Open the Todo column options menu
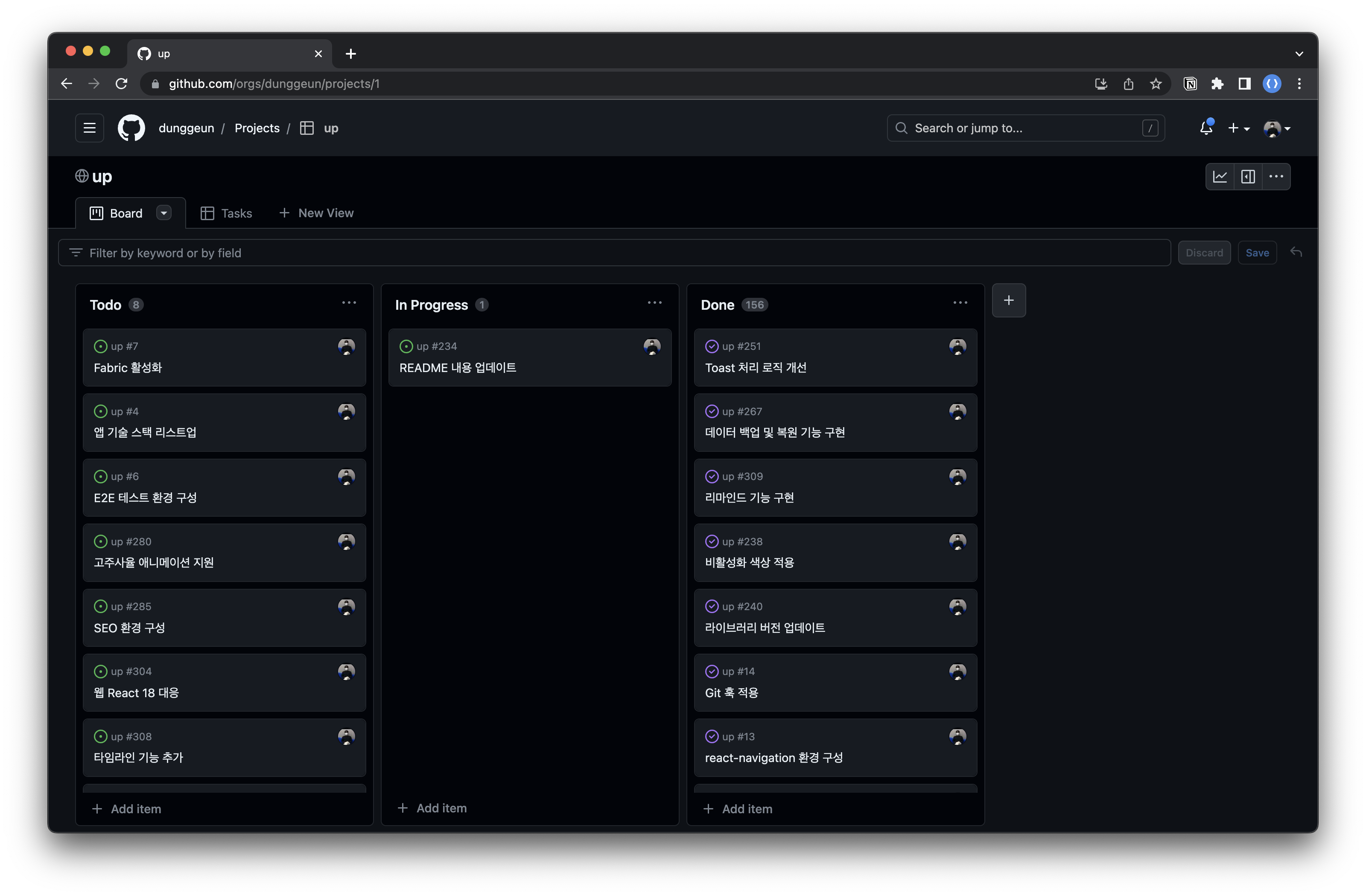Image resolution: width=1366 pixels, height=896 pixels. pyautogui.click(x=349, y=303)
